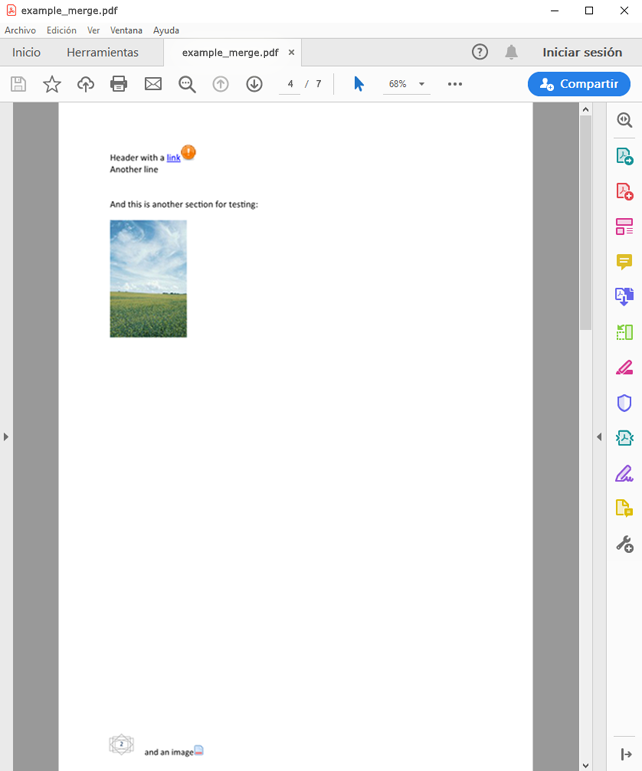Follow the "link" hyperlink in header
642x771 pixels.
coord(173,158)
